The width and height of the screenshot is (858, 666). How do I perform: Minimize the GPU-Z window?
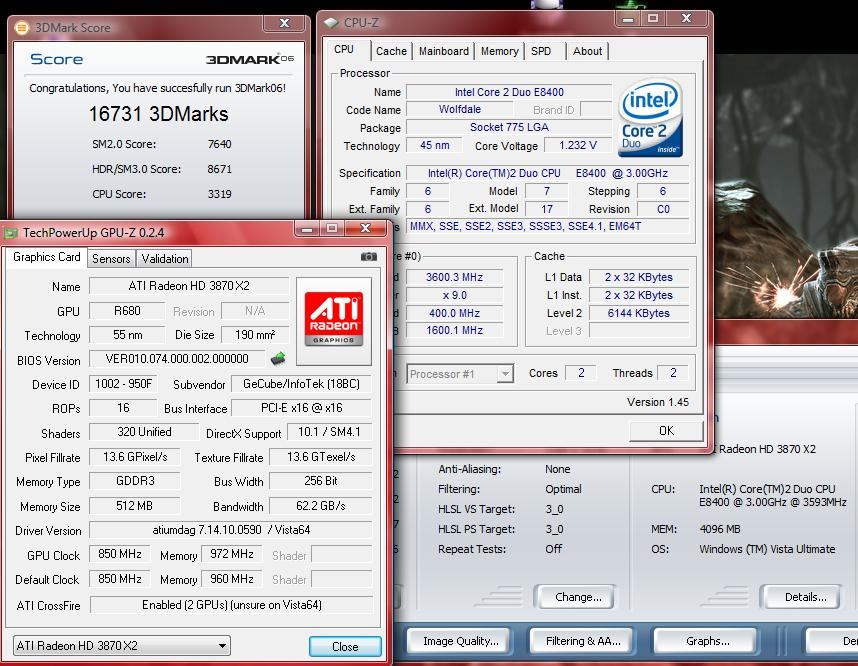307,228
